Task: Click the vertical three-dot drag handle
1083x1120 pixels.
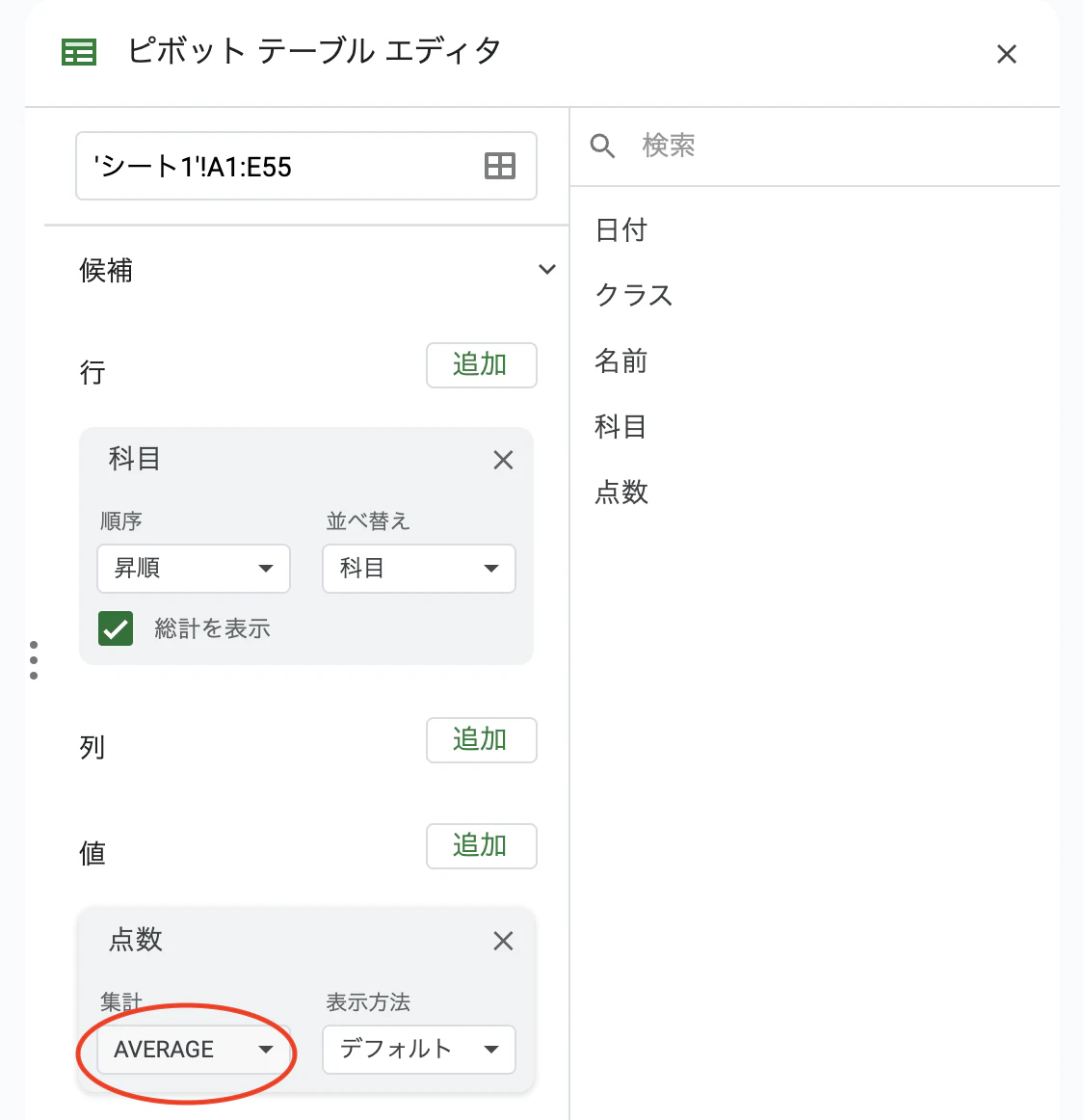Action: tap(35, 659)
